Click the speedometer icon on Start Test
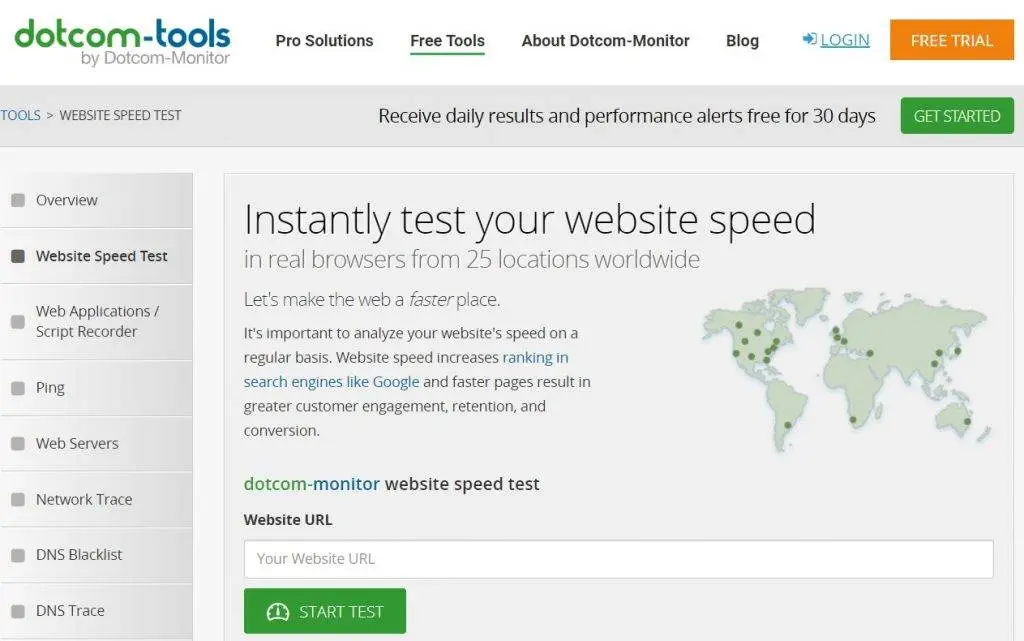Screen dimensions: 1024x641 point(278,612)
